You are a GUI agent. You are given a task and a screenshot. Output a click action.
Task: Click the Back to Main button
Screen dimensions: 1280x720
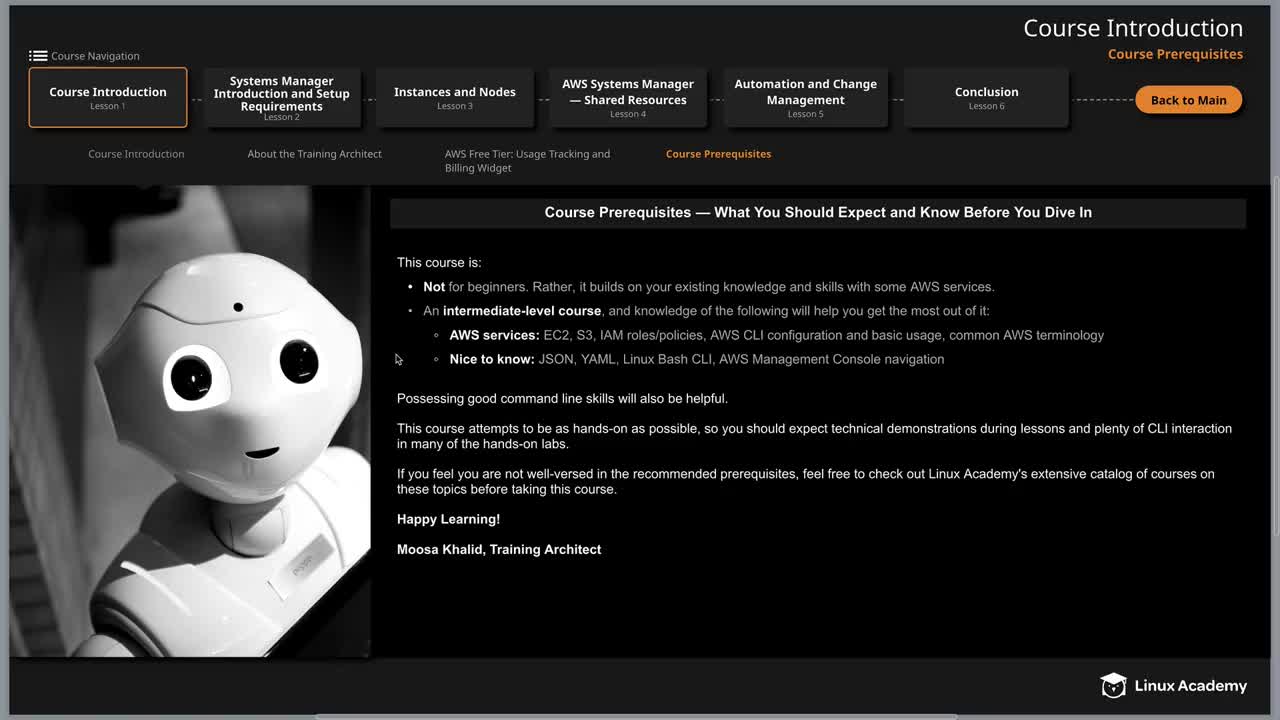(x=1188, y=100)
